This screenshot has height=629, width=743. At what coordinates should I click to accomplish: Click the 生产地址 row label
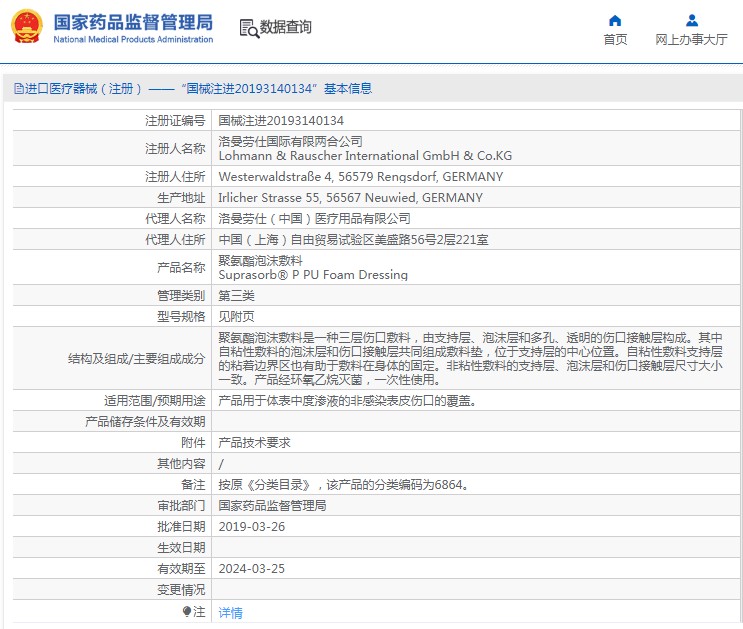click(x=181, y=198)
